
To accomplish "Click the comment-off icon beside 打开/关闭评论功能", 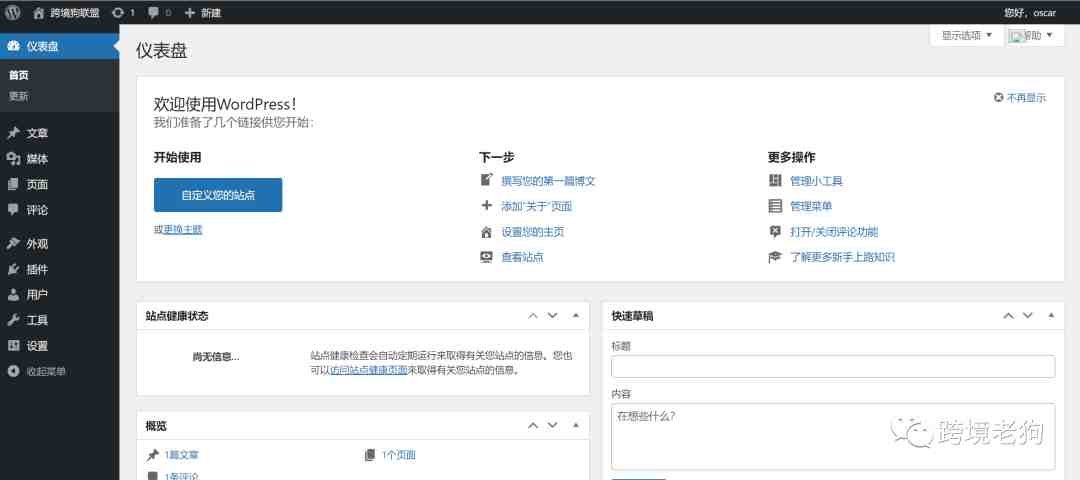I will pyautogui.click(x=775, y=231).
